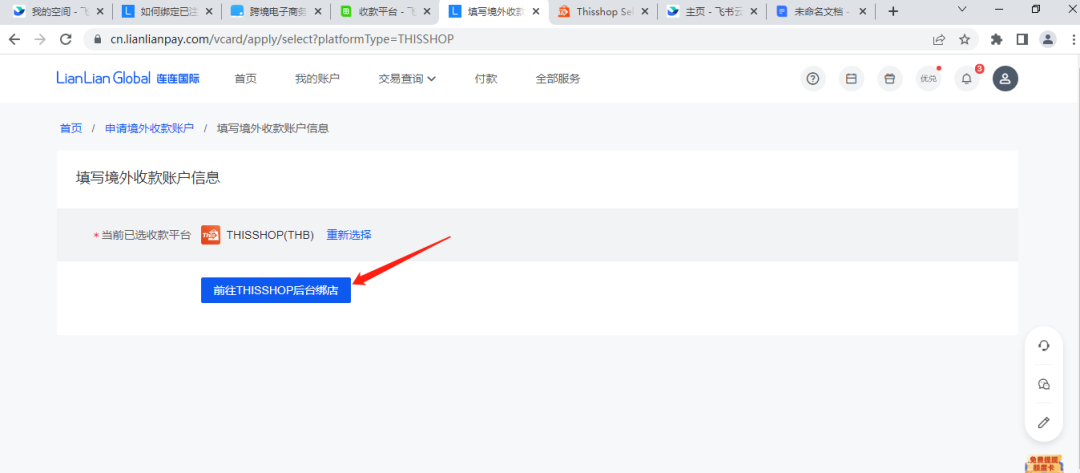1080x473 pixels.
Task: Open the 首页 breadcrumb link
Action: coord(71,128)
